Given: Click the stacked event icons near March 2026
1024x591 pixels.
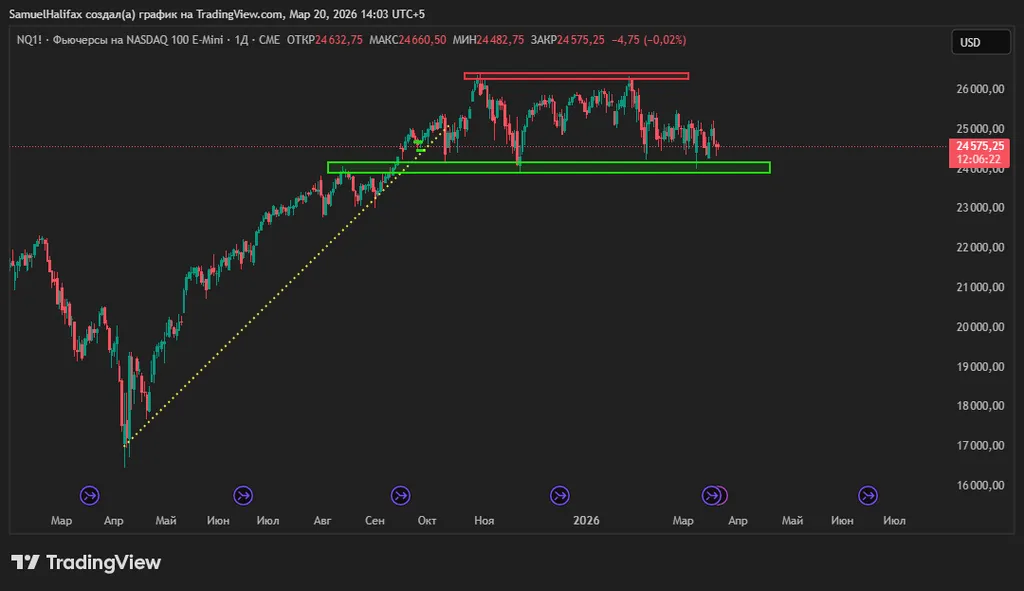Looking at the screenshot, I should [714, 495].
